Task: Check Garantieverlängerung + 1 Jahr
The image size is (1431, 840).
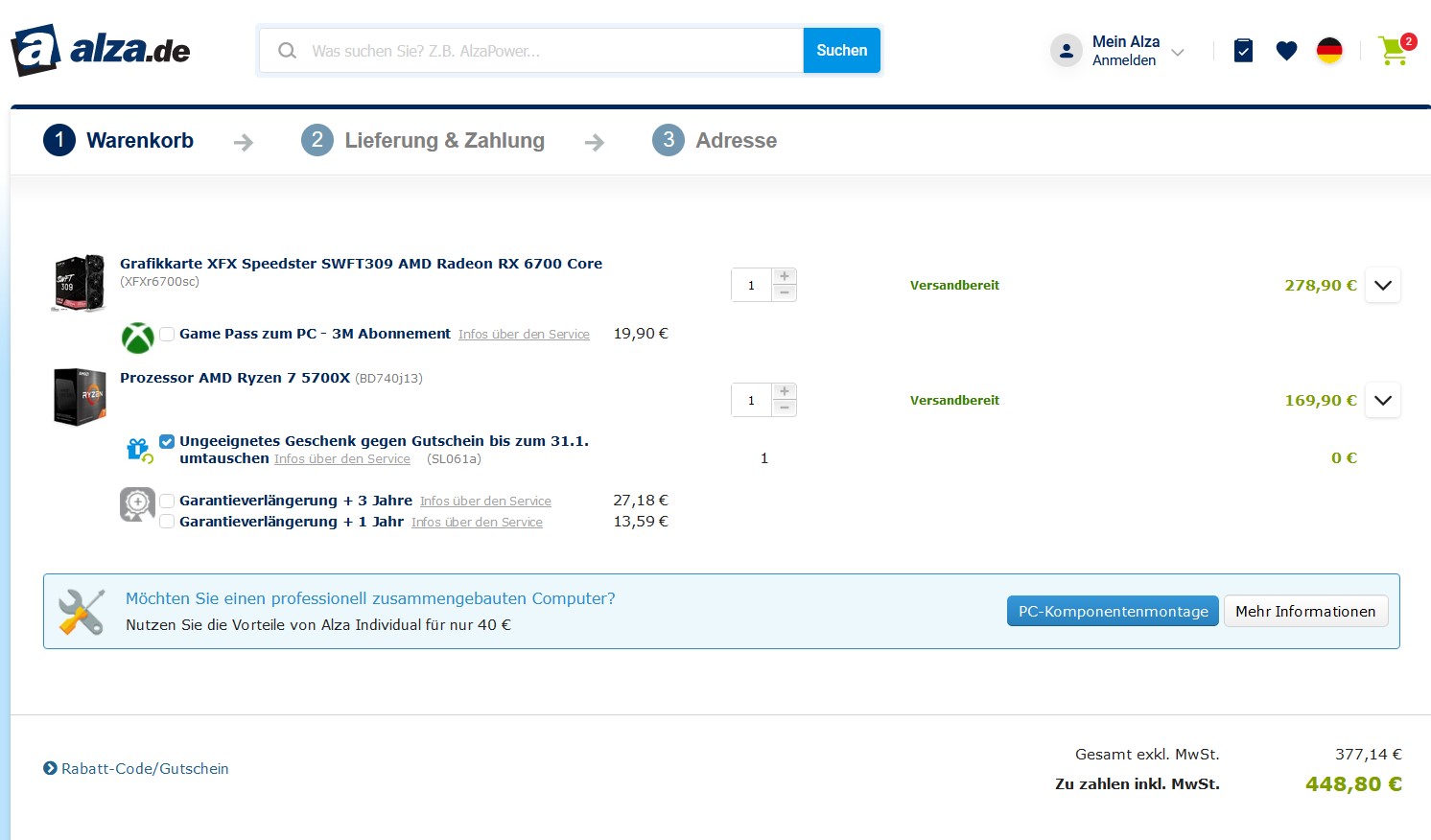Action: [167, 522]
